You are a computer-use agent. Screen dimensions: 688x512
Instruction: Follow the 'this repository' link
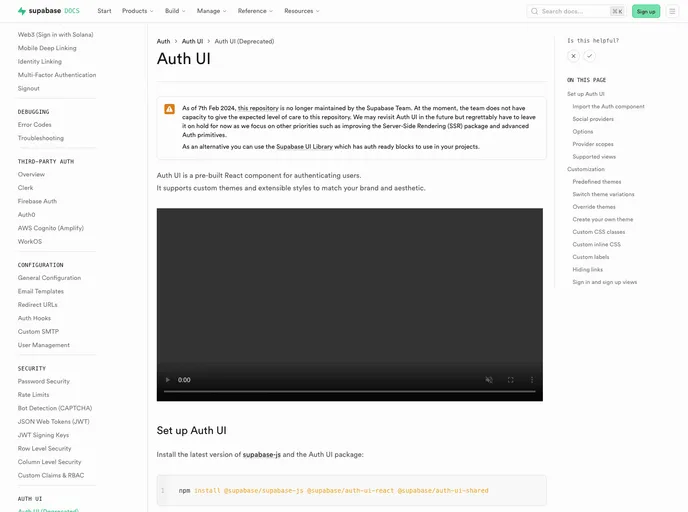[x=258, y=108]
